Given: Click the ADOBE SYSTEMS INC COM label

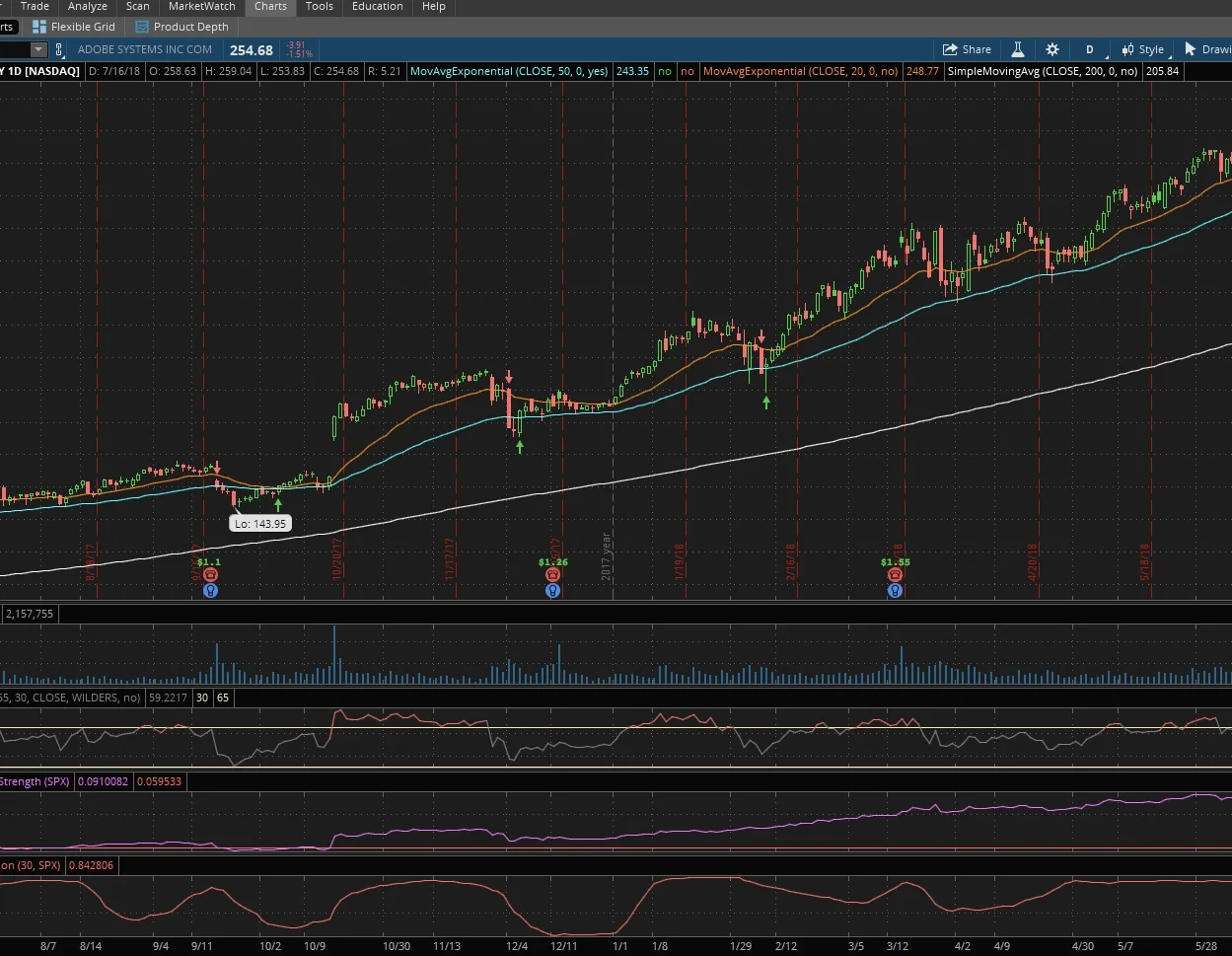Looking at the screenshot, I should point(145,49).
